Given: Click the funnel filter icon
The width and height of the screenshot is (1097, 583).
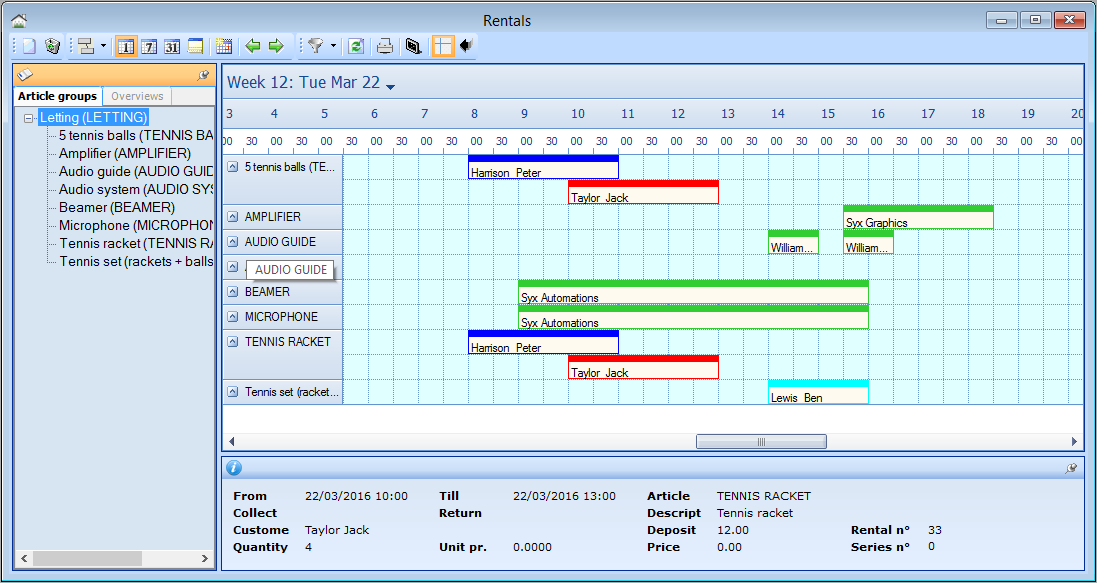Looking at the screenshot, I should [315, 46].
